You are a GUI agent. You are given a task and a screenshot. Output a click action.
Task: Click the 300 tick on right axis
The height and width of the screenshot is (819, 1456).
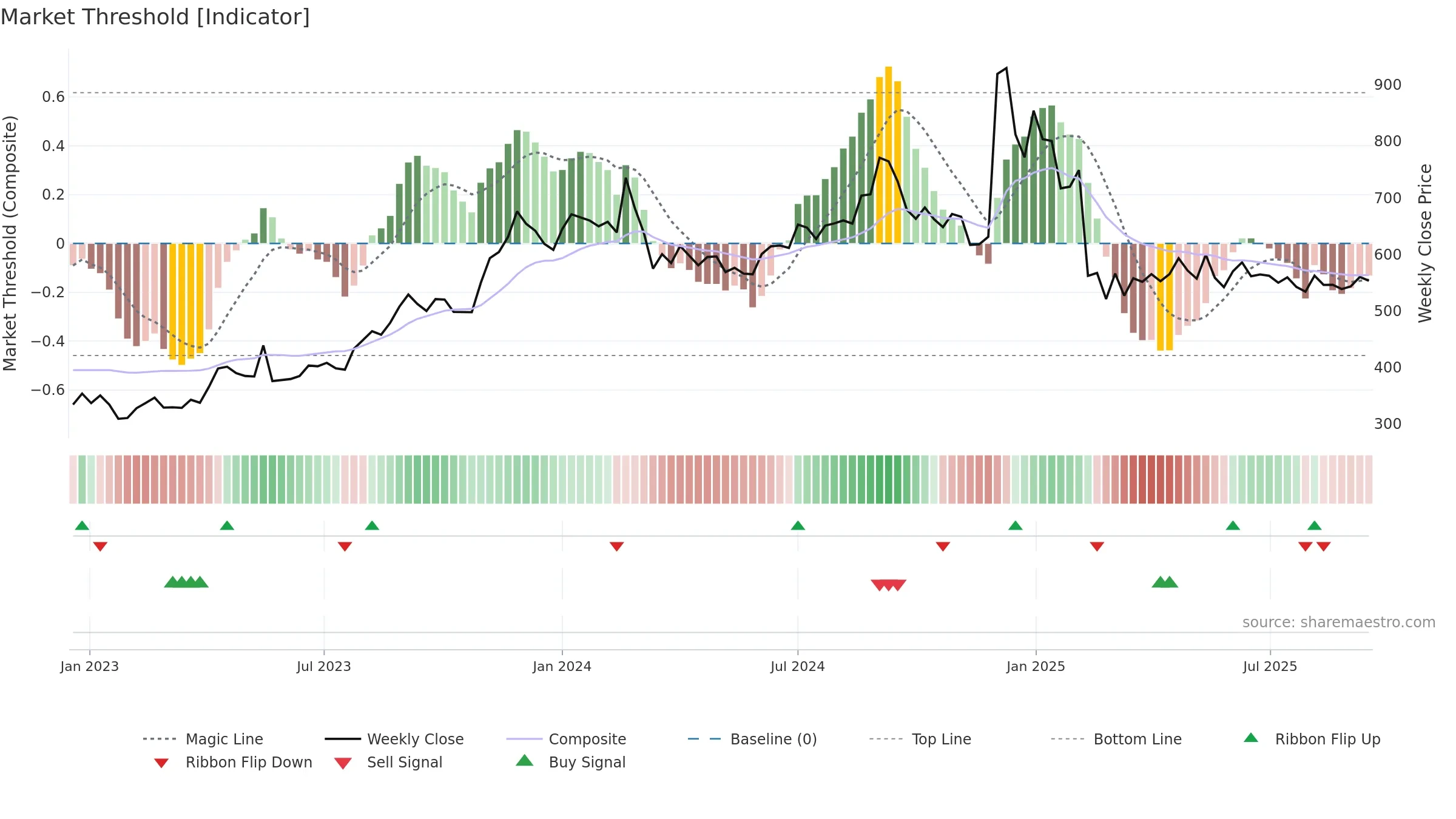(1388, 424)
